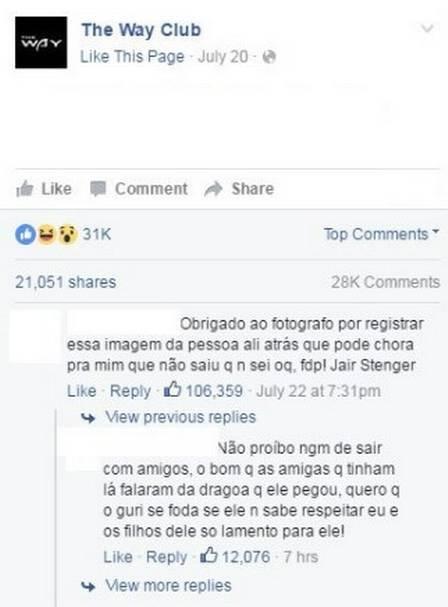
Task: Open The Way Club page name link
Action: 141,30
